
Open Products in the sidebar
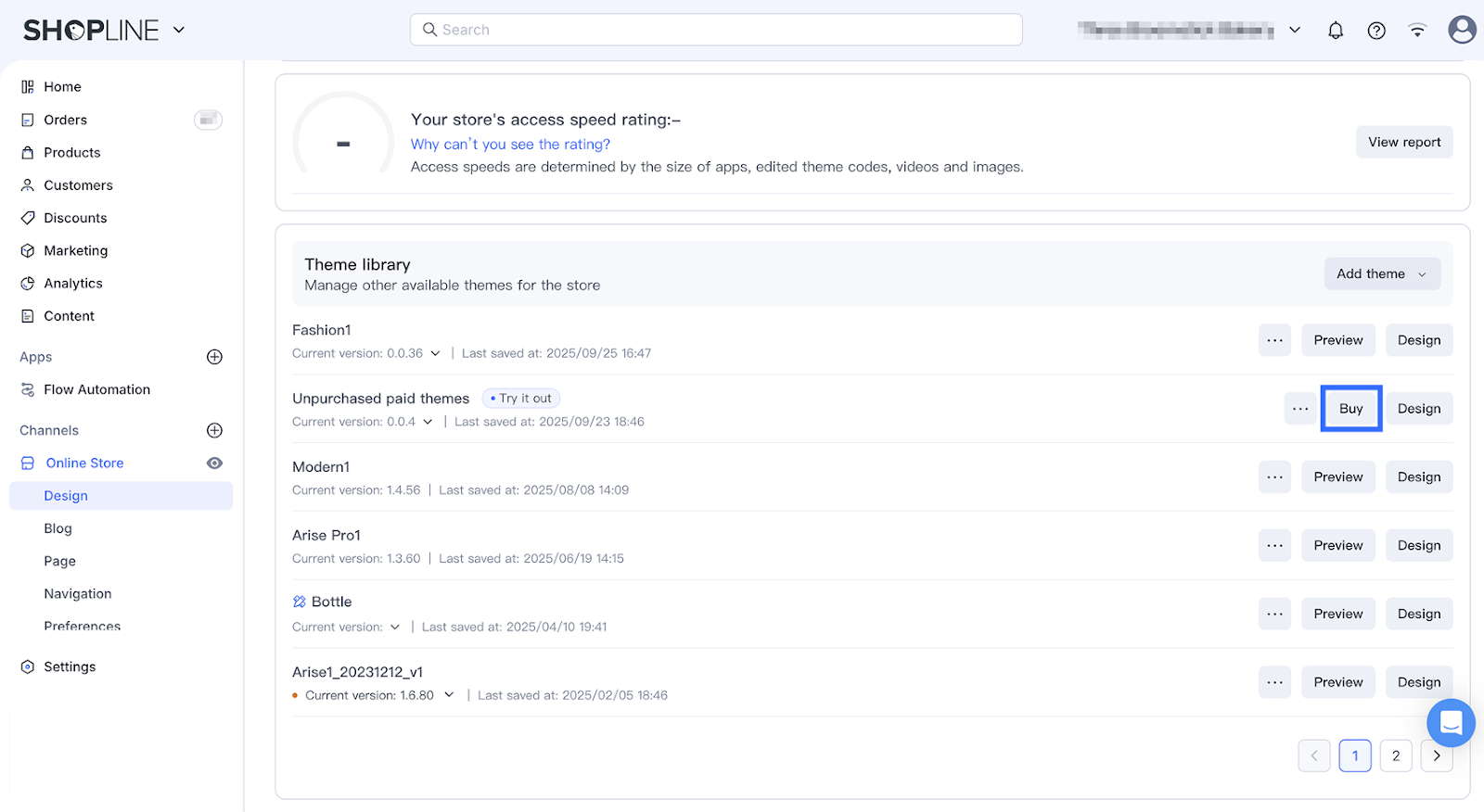click(x=71, y=153)
